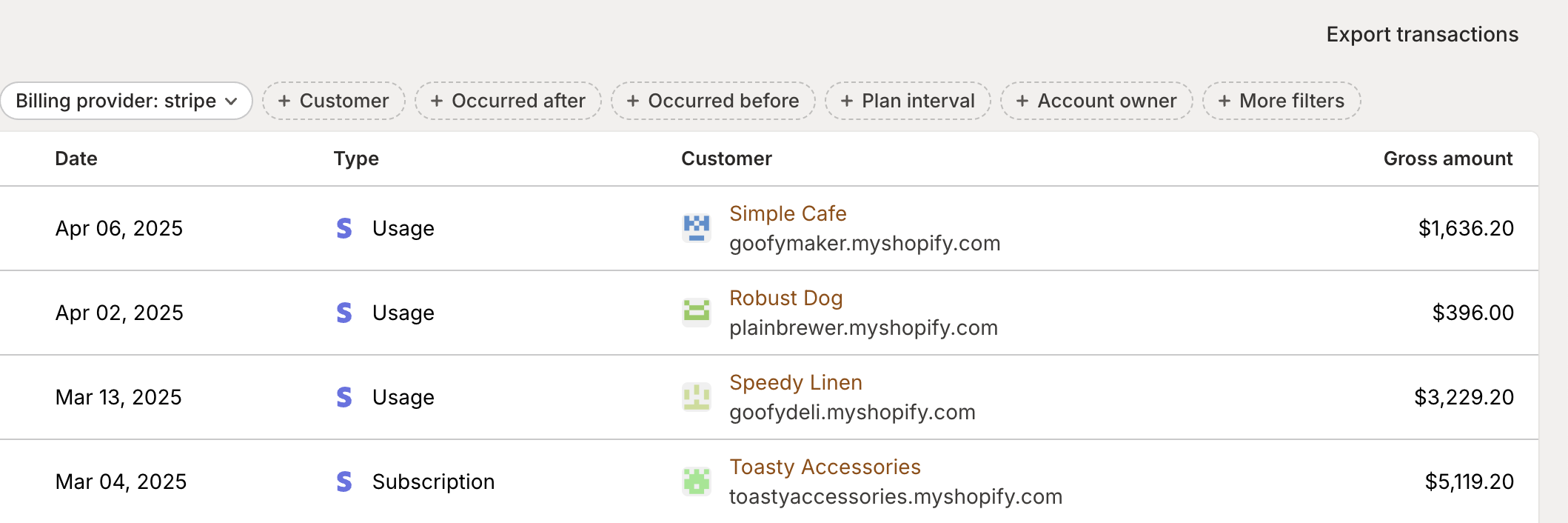
Task: Open the More filters menu
Action: pos(1281,101)
